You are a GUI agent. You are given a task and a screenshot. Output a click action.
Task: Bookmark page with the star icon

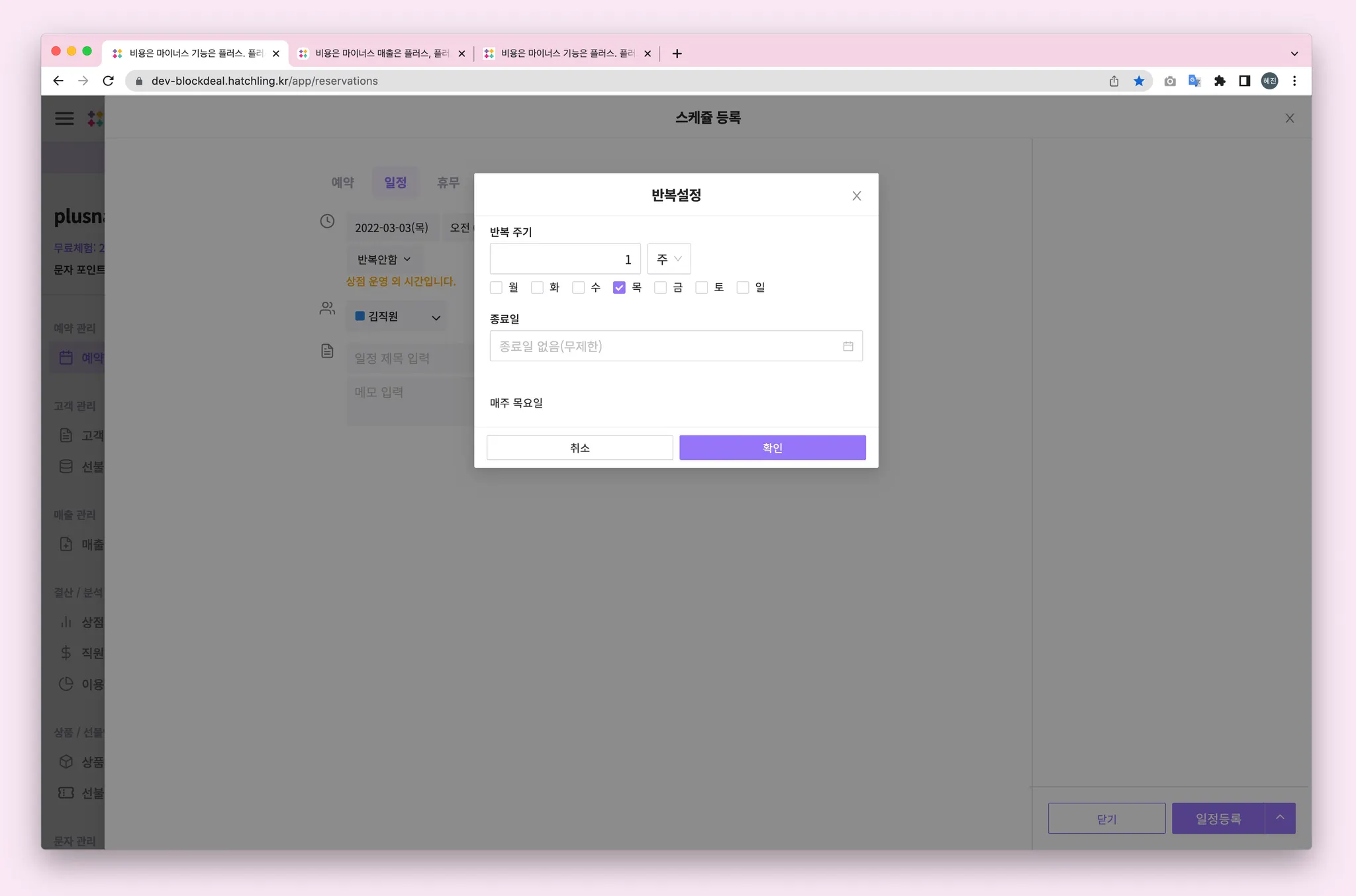1139,81
